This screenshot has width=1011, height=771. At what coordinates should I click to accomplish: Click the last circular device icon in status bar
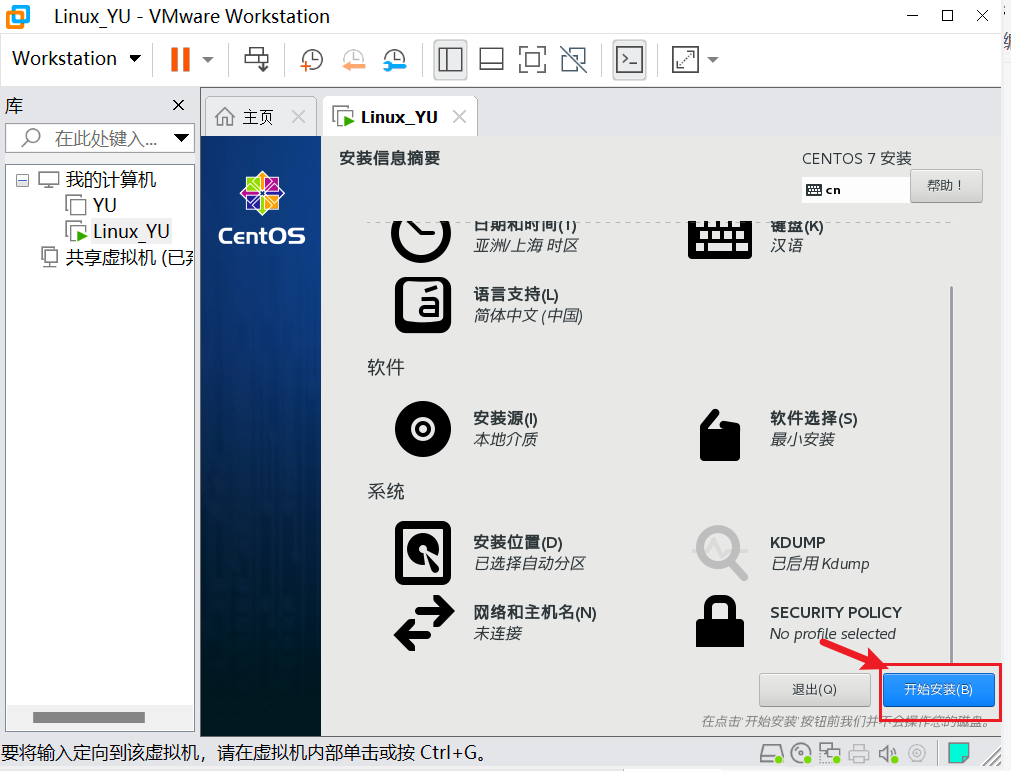coord(917,753)
